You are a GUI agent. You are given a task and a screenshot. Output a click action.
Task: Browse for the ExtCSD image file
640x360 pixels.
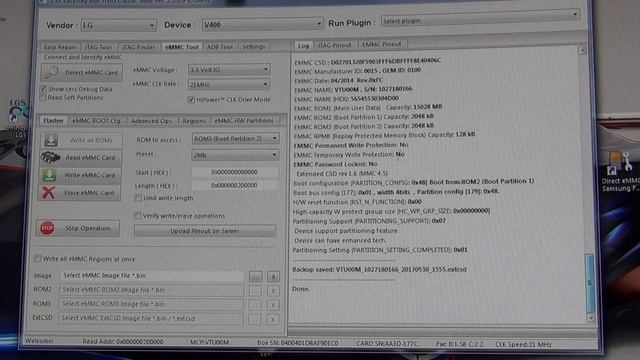255,319
